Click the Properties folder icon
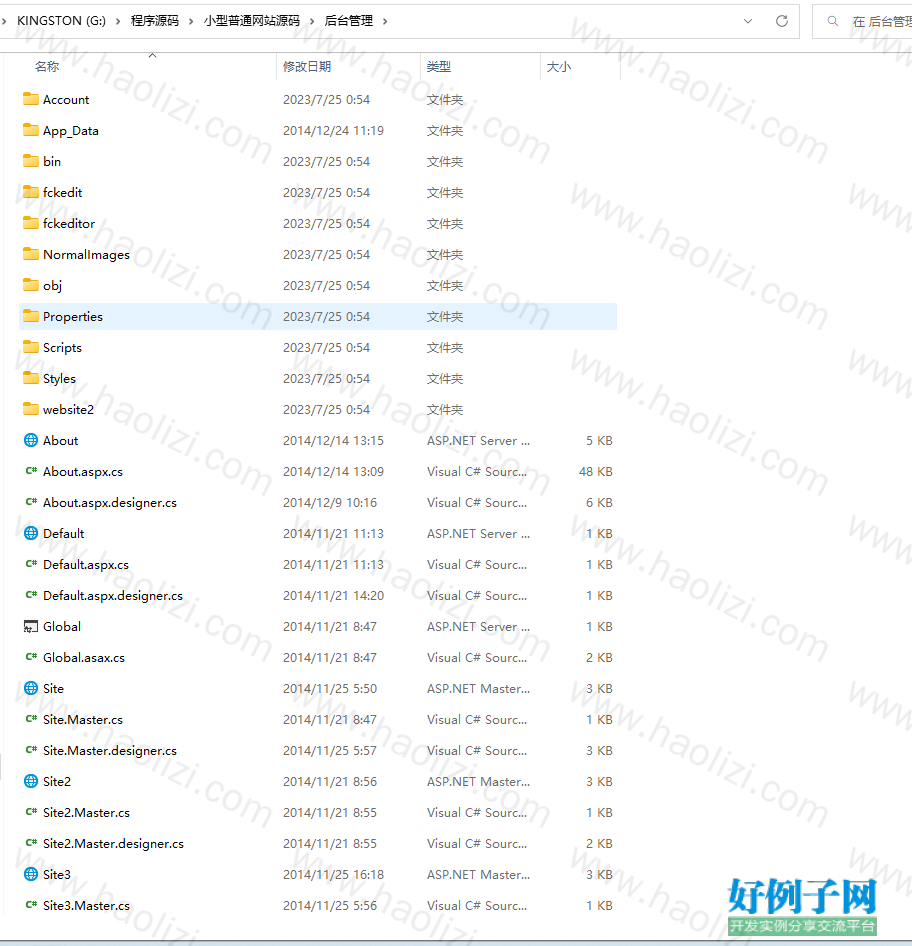Screen dimensions: 912x946 click(31, 316)
